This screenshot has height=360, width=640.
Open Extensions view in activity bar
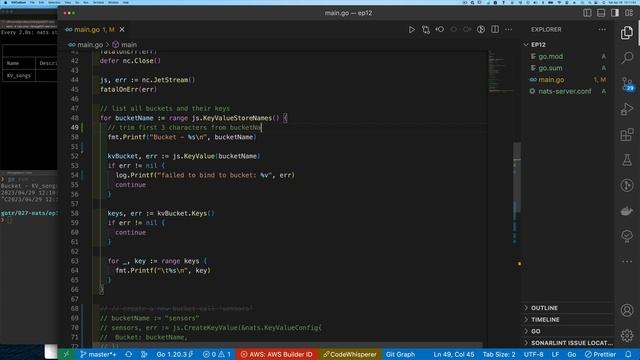(627, 134)
